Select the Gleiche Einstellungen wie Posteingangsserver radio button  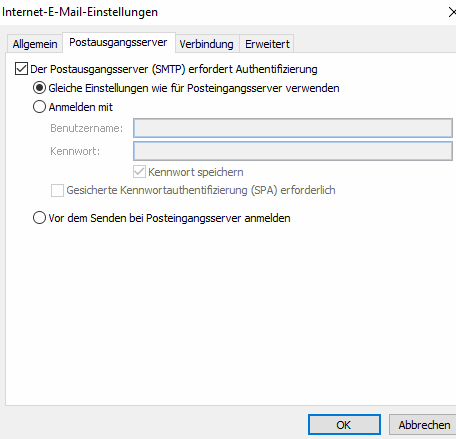tap(39, 88)
